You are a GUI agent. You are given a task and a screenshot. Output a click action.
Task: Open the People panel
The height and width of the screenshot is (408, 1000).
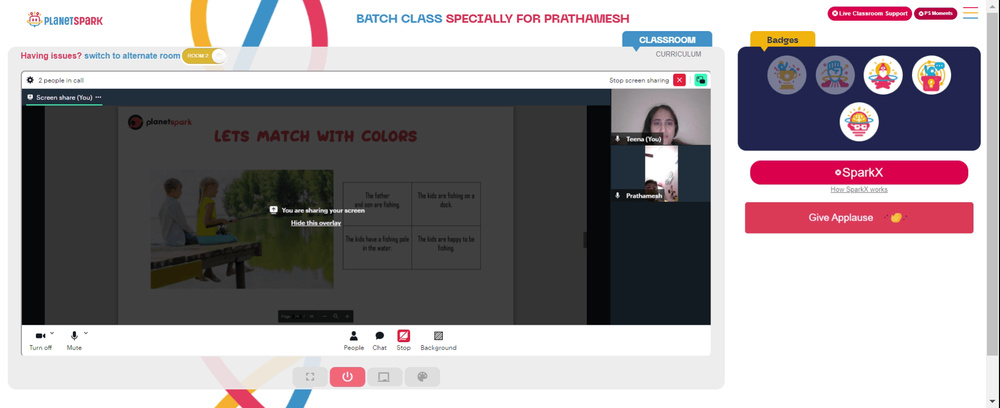pyautogui.click(x=353, y=340)
